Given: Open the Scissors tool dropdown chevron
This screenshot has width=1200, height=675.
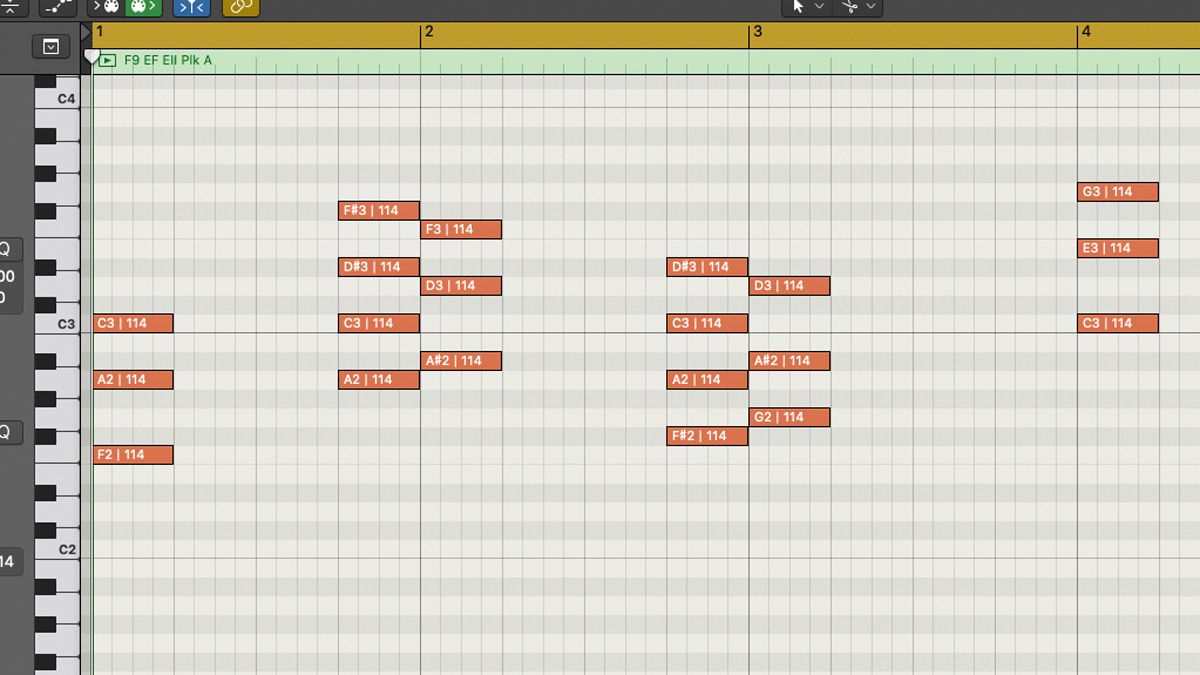Looking at the screenshot, I should coord(871,8).
